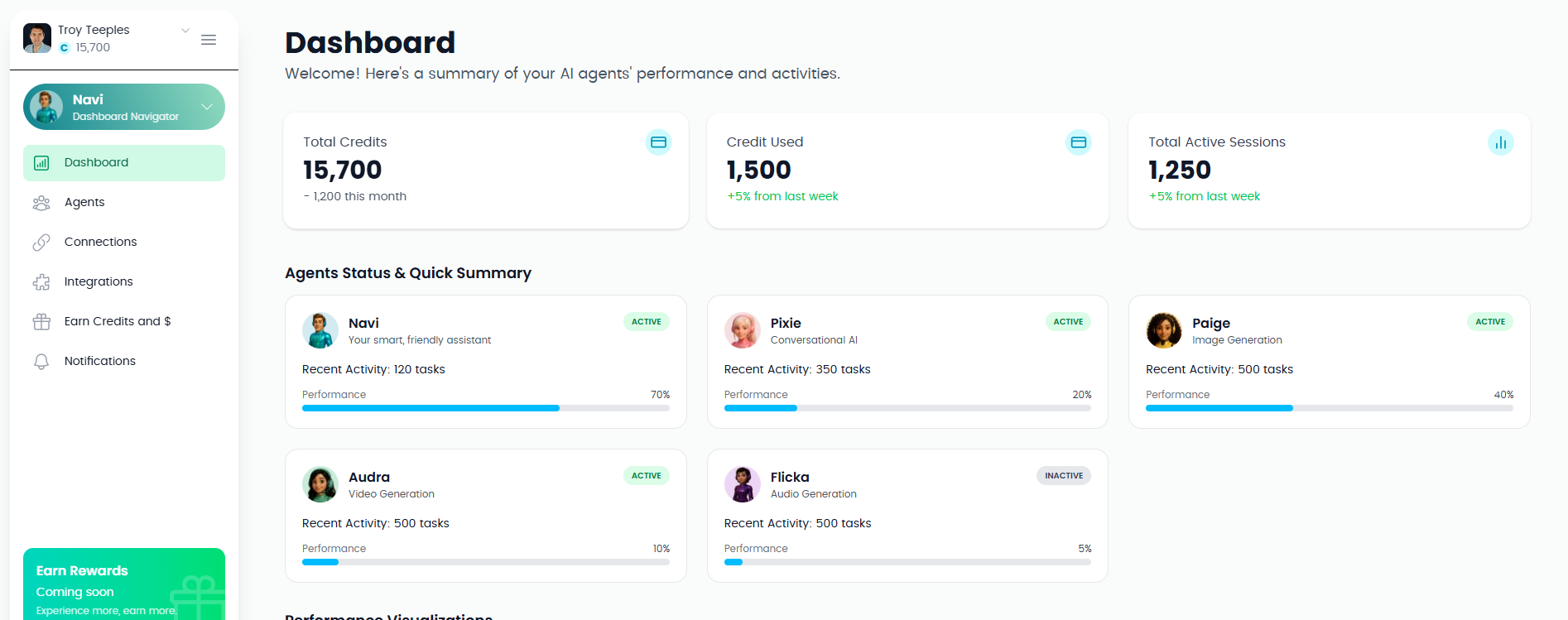
Task: Click the ACTIVE badge on Pixie card
Action: pos(1068,322)
